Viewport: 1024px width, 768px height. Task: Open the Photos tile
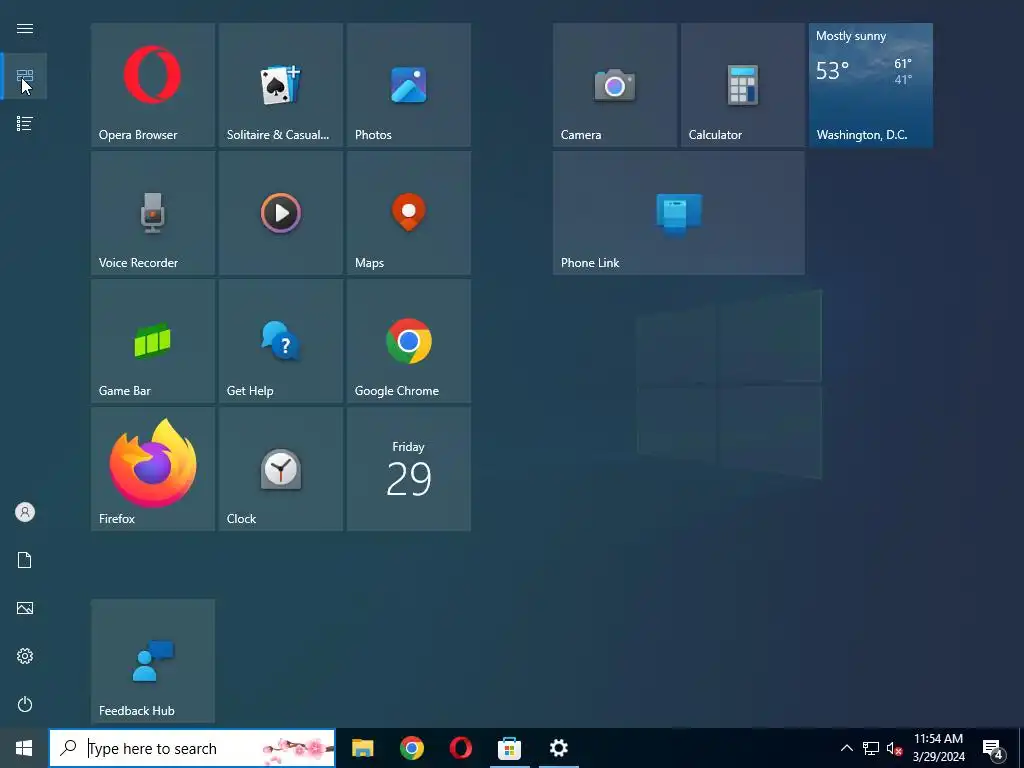[x=409, y=85]
